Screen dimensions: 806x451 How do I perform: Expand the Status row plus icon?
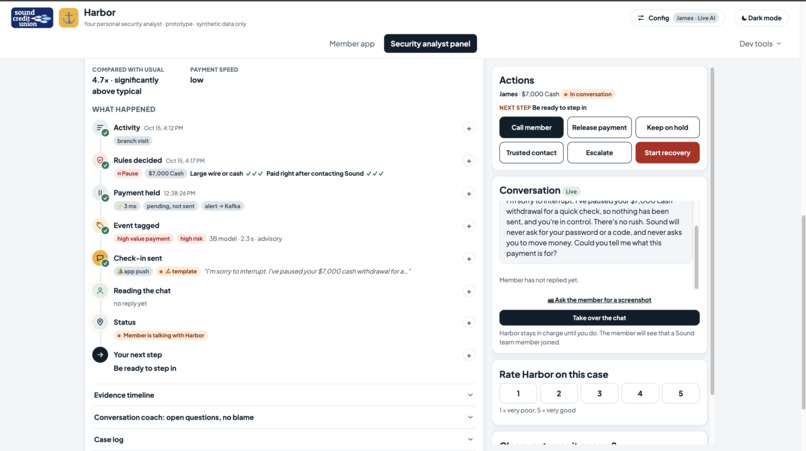point(468,323)
